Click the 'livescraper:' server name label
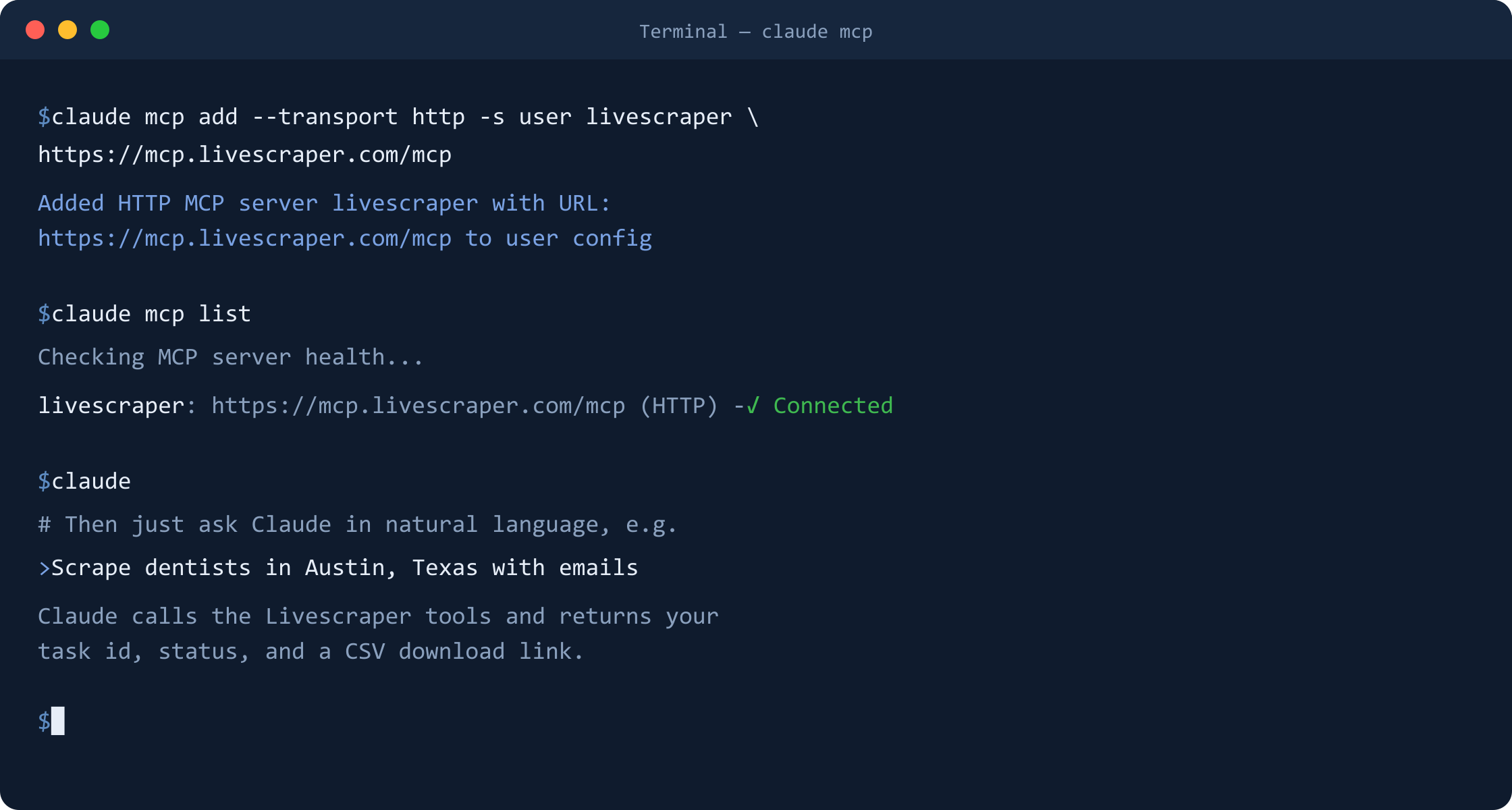The height and width of the screenshot is (810, 1512). click(117, 406)
